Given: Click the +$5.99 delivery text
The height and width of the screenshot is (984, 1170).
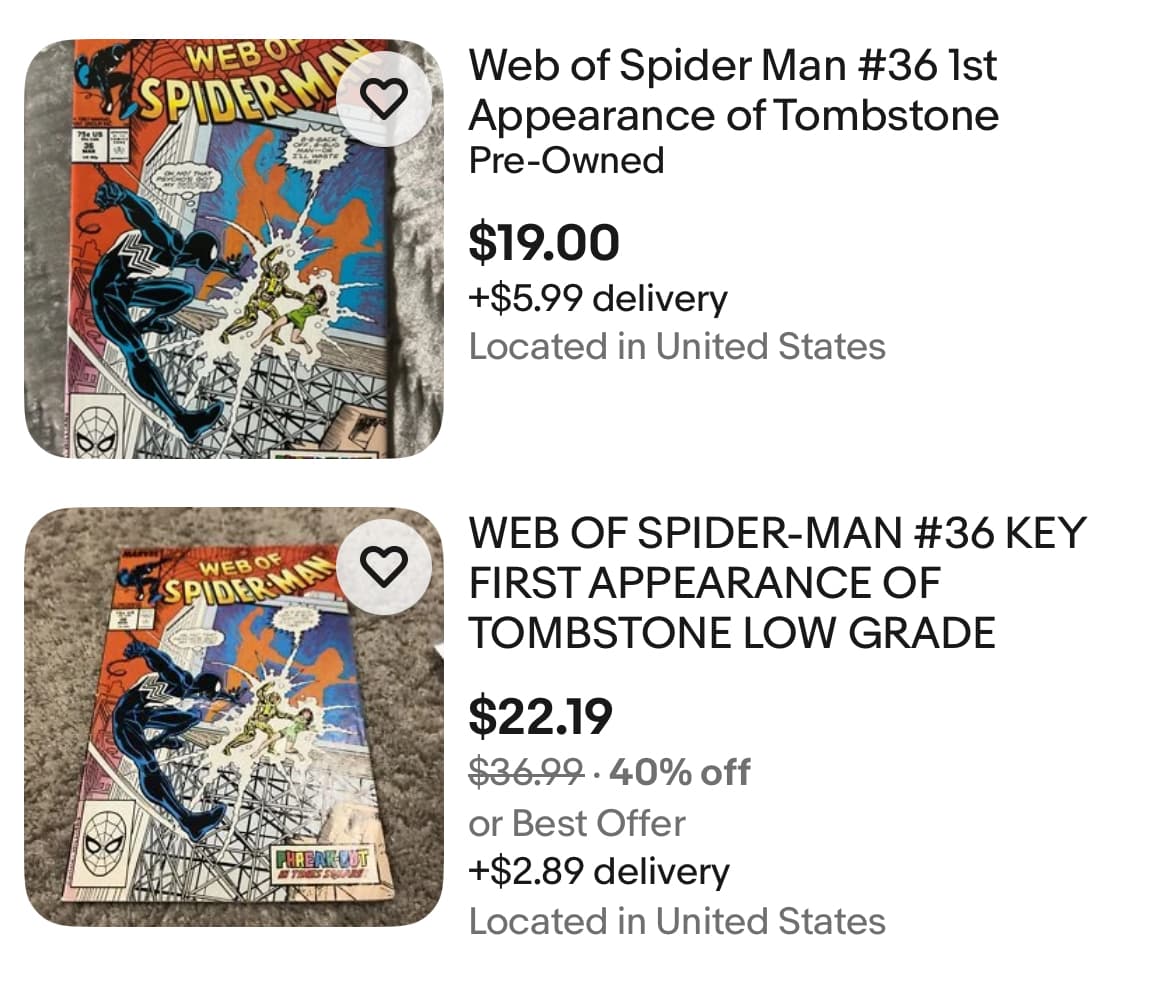Looking at the screenshot, I should (x=598, y=298).
